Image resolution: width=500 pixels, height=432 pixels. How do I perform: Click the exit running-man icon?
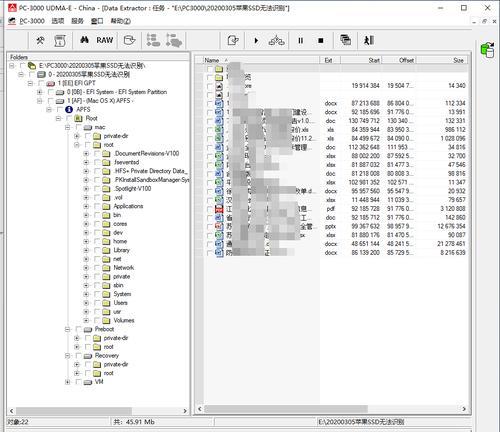[x=369, y=40]
